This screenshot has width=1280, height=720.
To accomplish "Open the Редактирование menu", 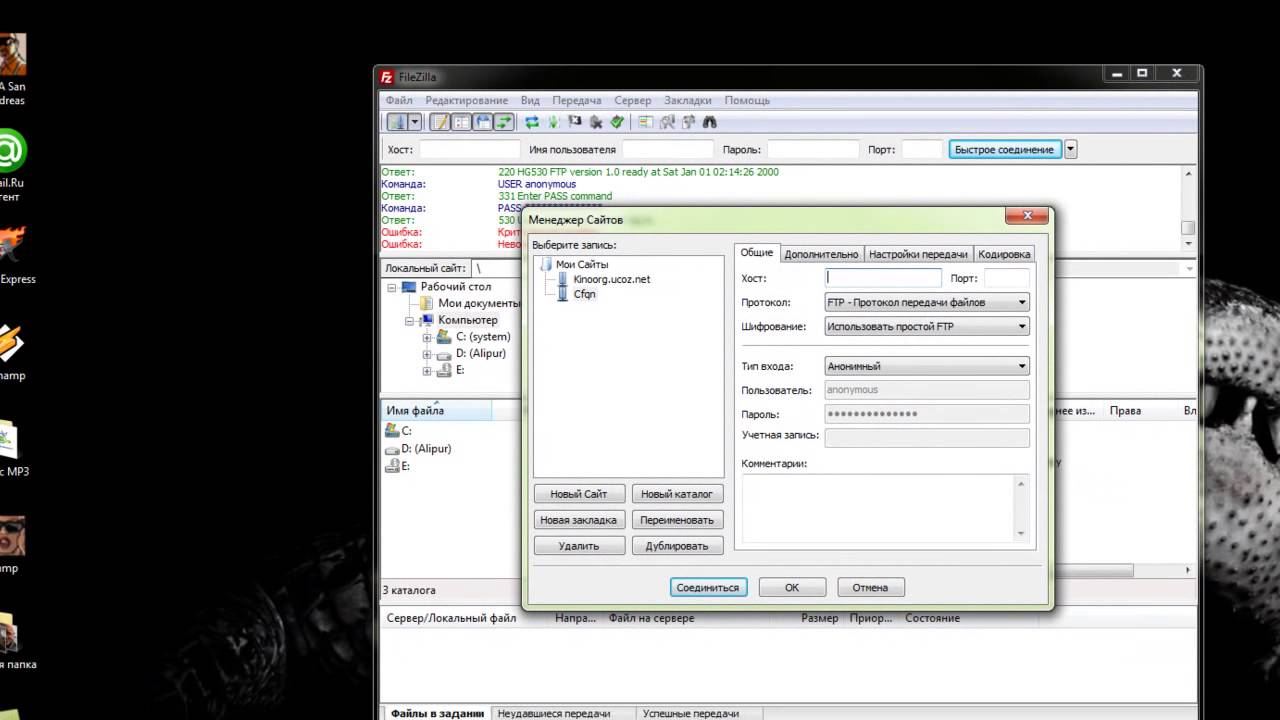I will [466, 100].
